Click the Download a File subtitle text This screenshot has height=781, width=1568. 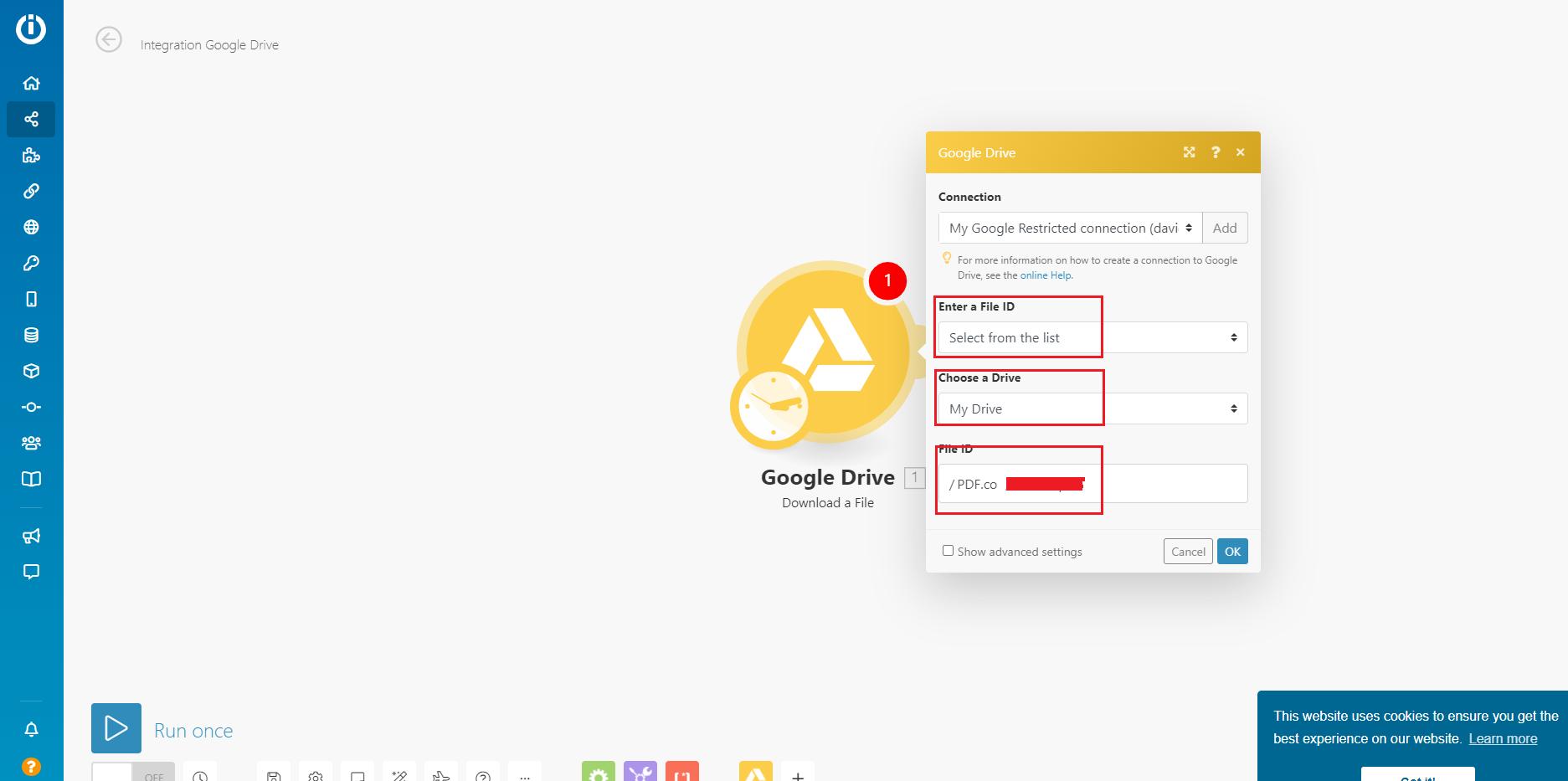[x=828, y=503]
